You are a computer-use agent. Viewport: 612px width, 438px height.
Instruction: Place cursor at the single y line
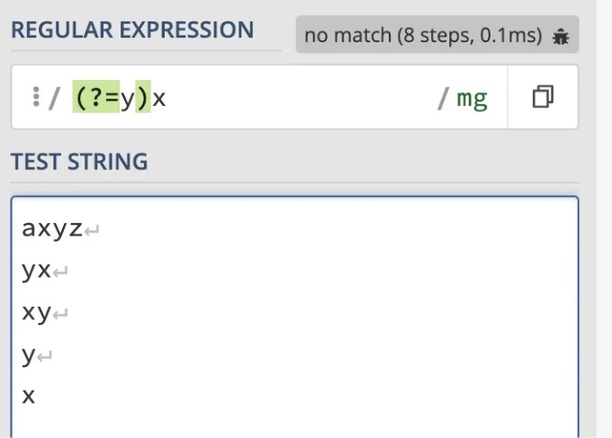click(29, 355)
